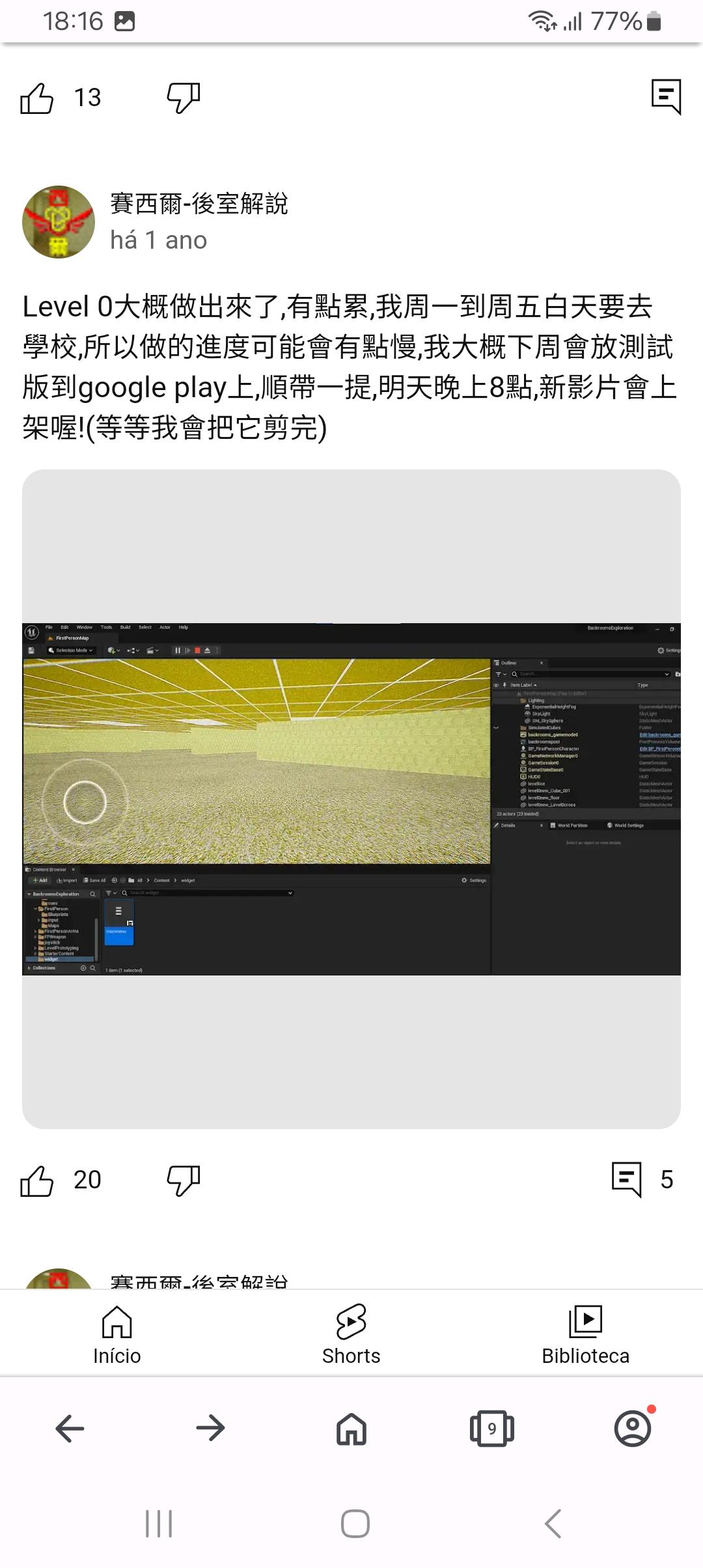The image size is (703, 1568).
Task: Show the 9 open browser tabs
Action: 492,1429
